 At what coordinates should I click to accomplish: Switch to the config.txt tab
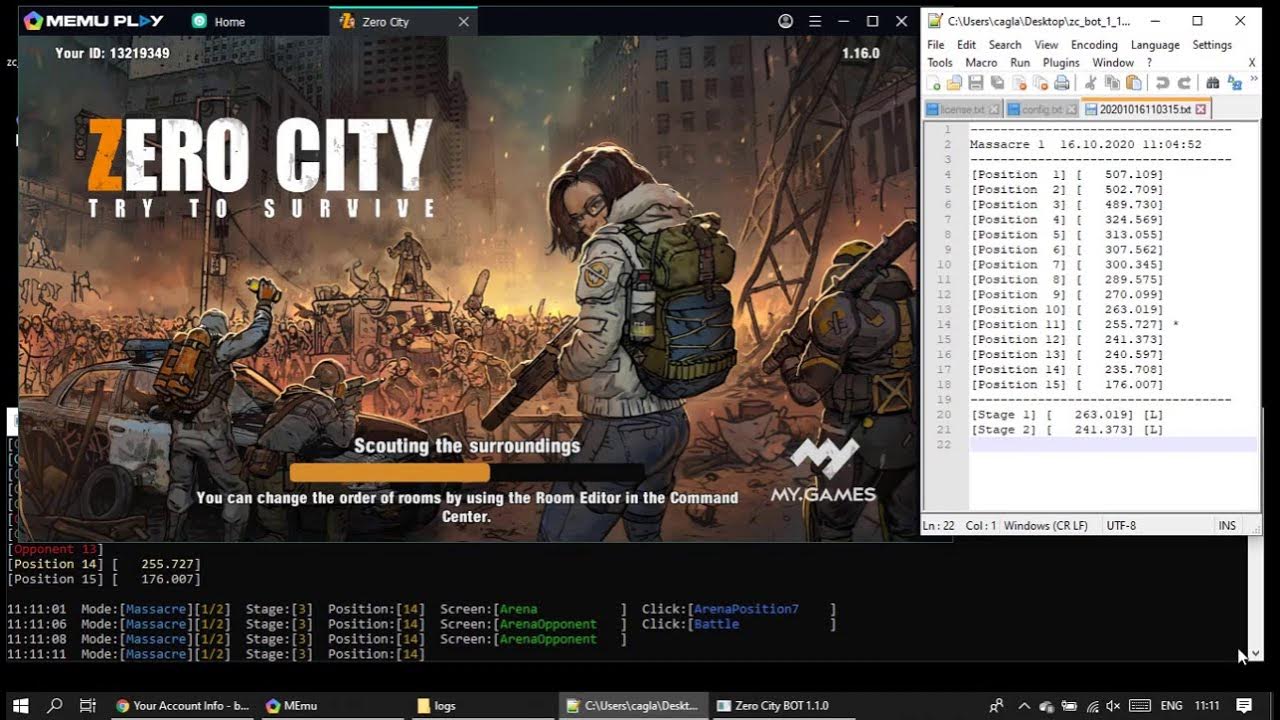pyautogui.click(x=1042, y=109)
